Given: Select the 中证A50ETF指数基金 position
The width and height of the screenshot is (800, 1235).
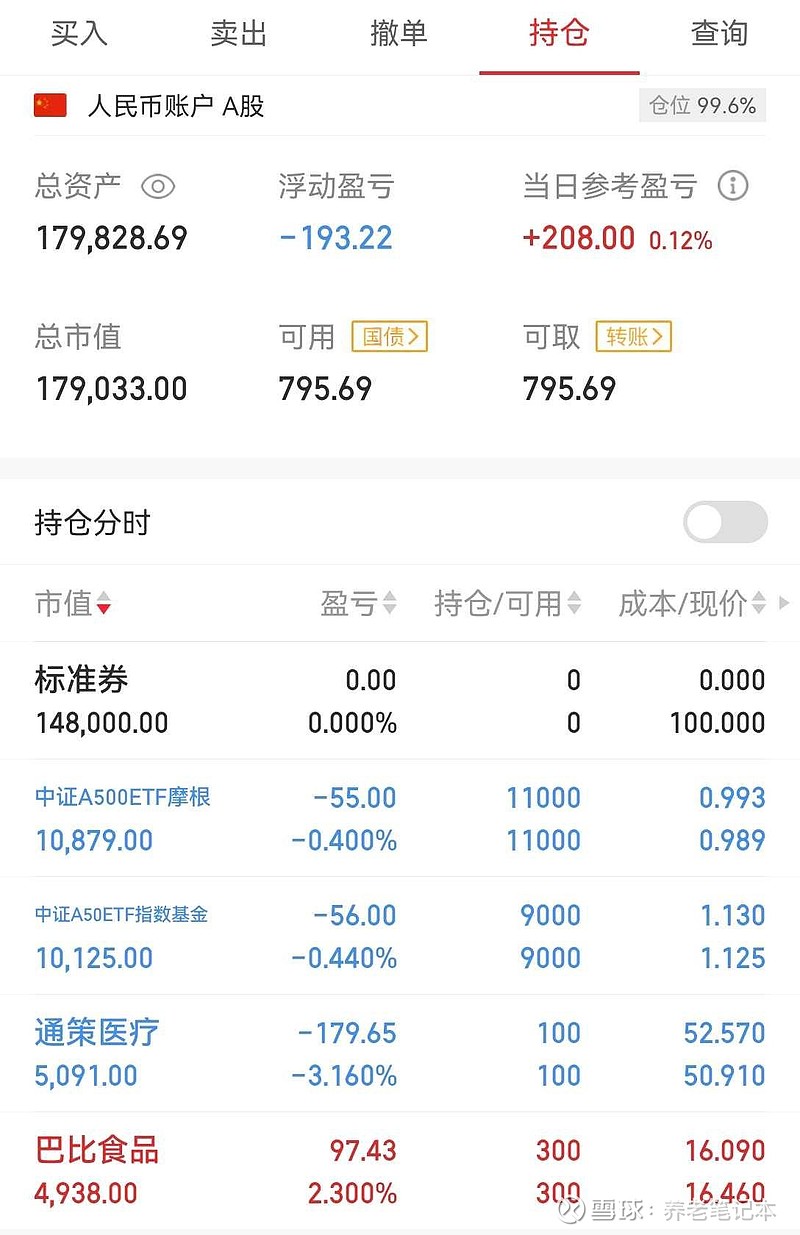Looking at the screenshot, I should 400,936.
